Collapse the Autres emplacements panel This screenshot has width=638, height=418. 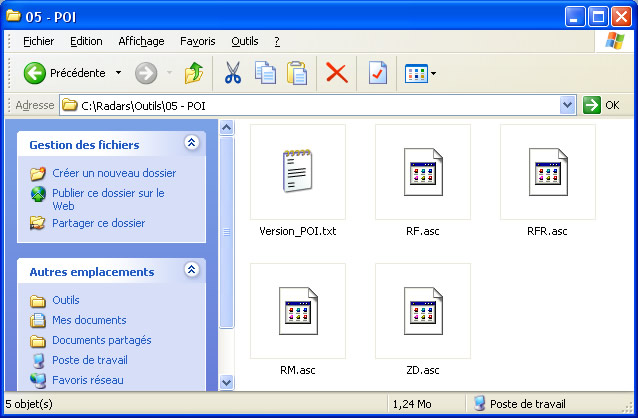191,269
